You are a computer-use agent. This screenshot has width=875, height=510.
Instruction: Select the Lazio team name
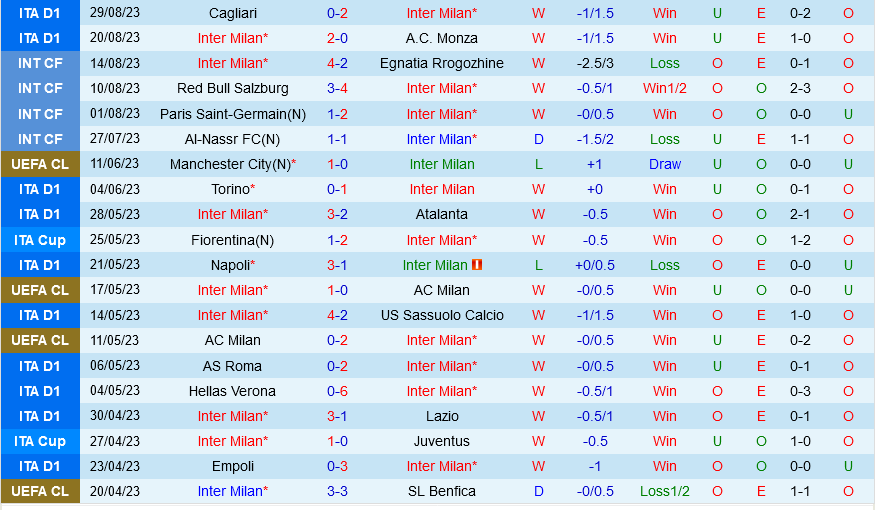(x=441, y=416)
